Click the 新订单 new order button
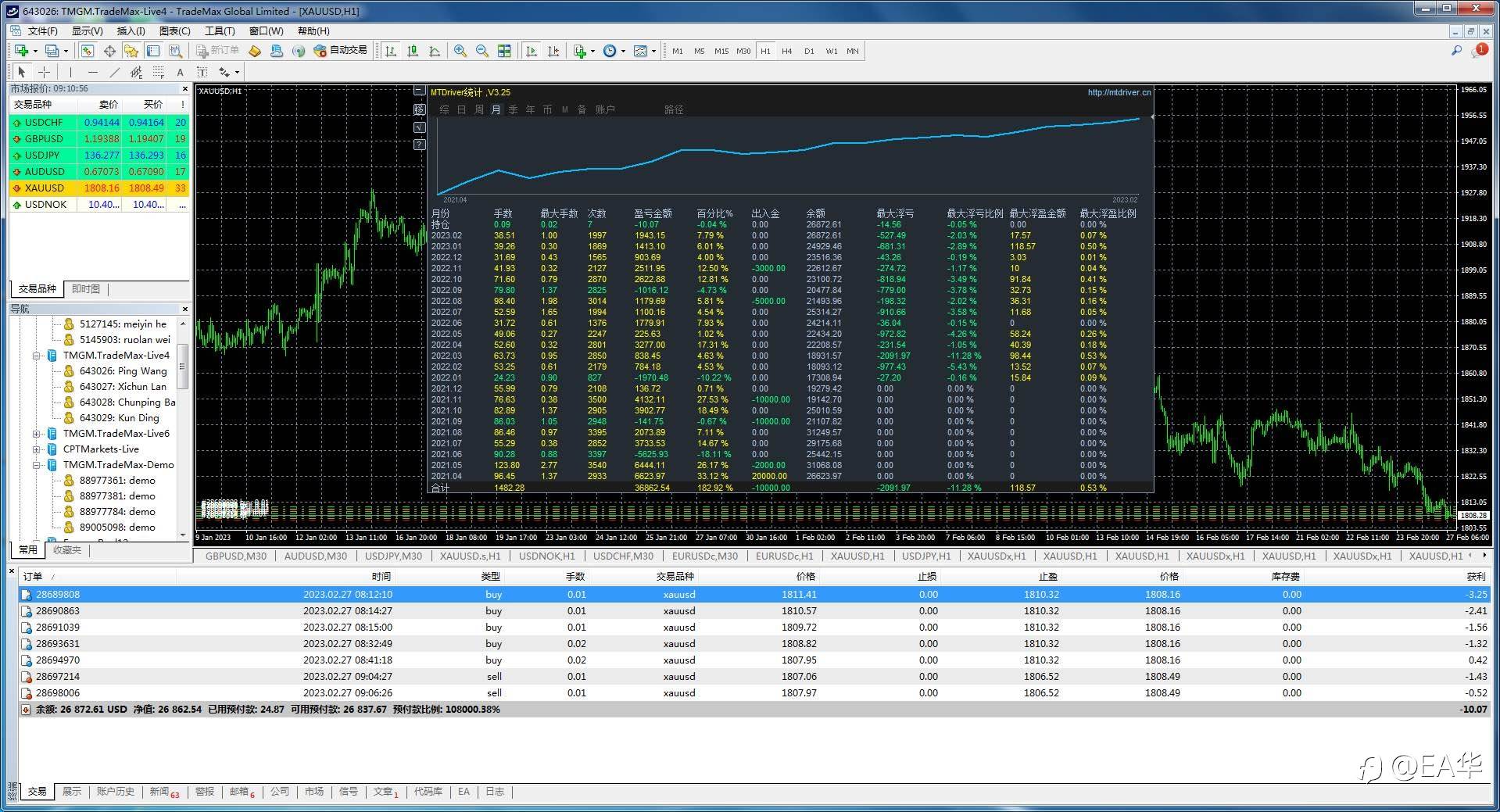 pos(217,50)
